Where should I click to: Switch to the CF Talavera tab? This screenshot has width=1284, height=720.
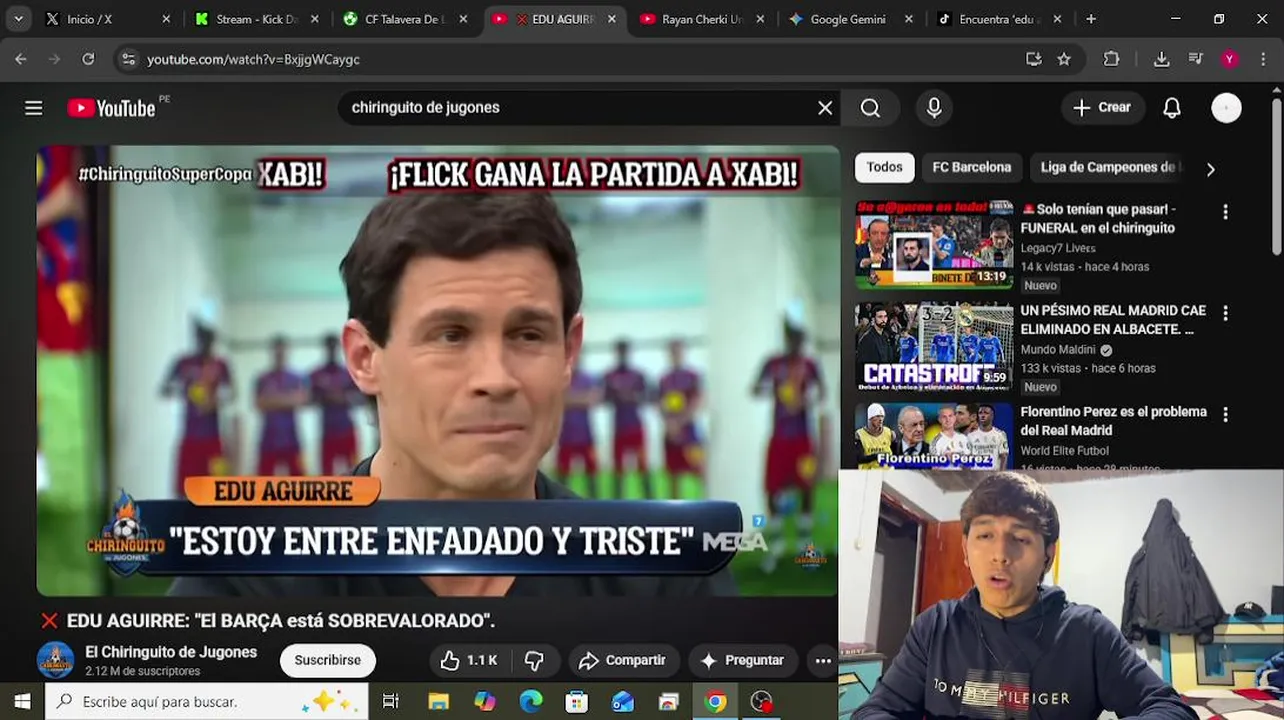[405, 19]
